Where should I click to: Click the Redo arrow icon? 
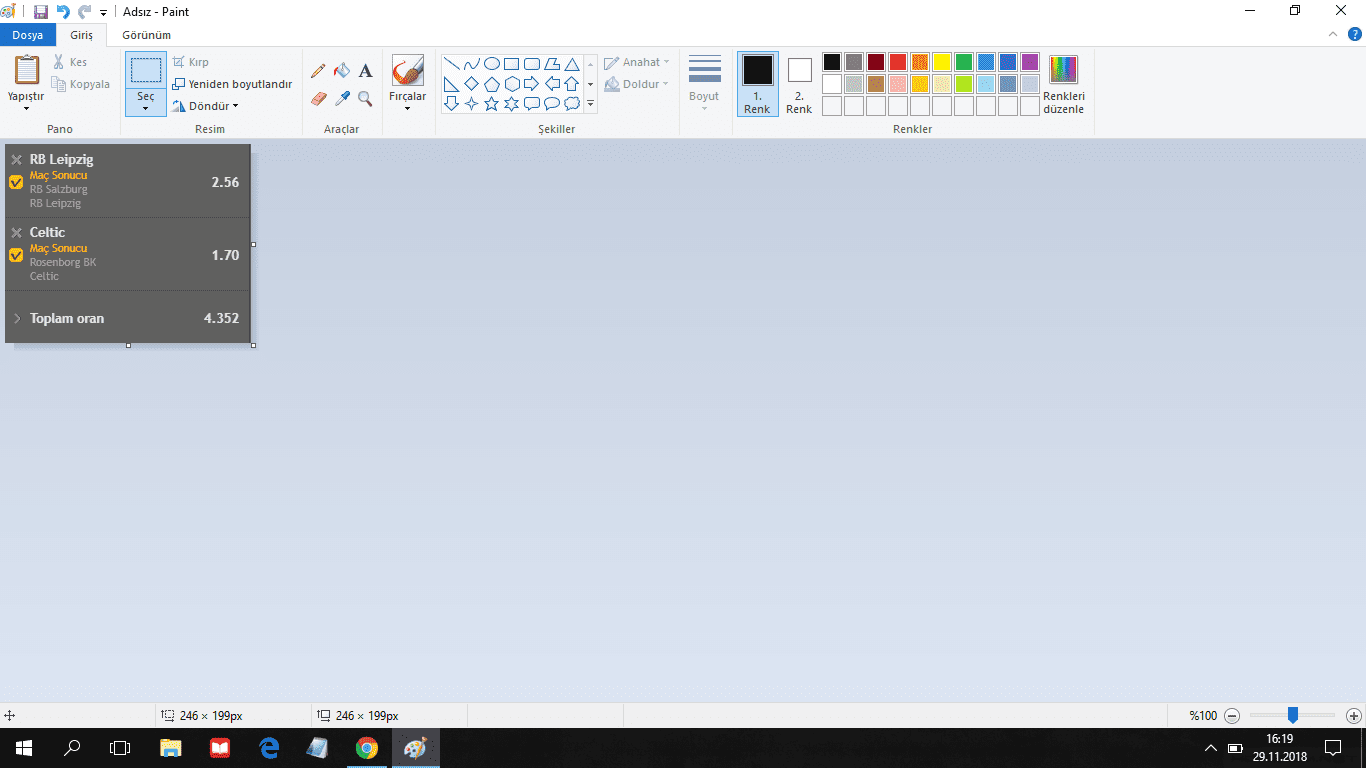point(84,12)
